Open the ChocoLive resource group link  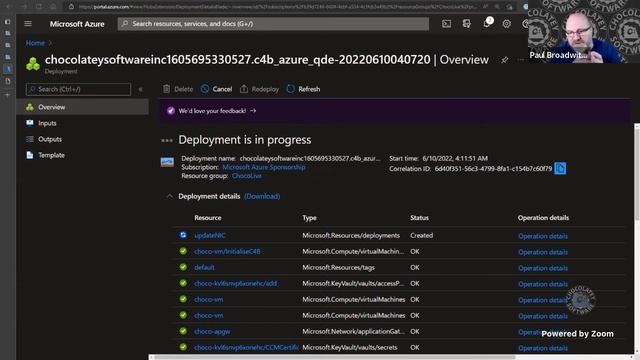[x=247, y=176]
